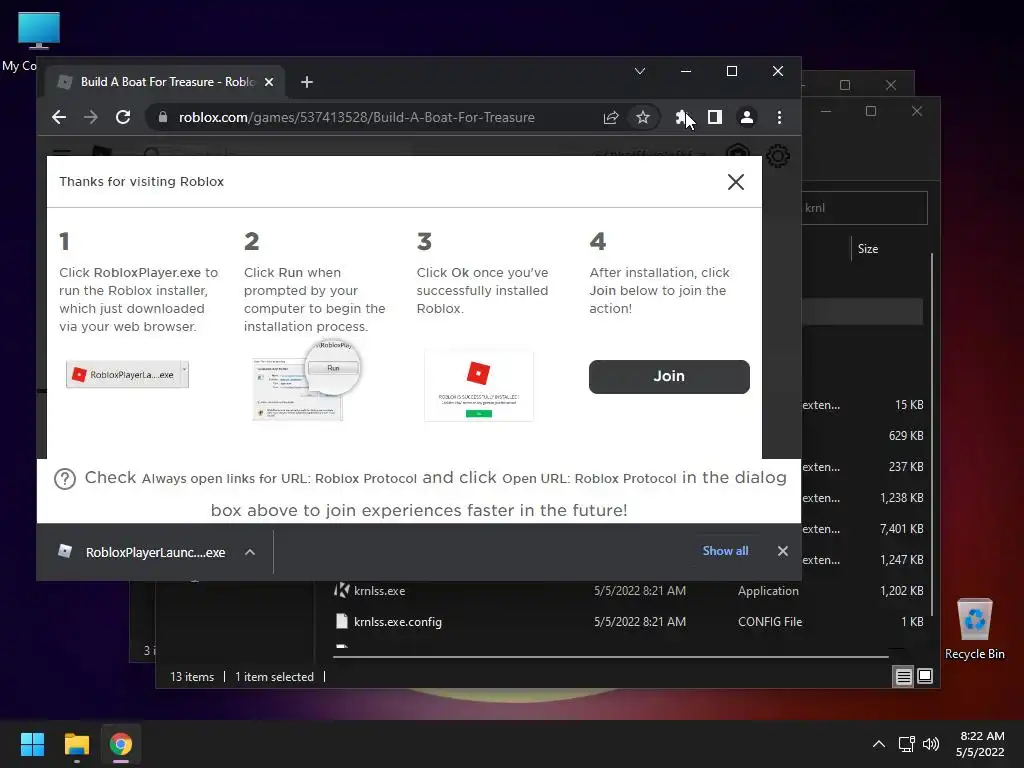This screenshot has height=768, width=1024.
Task: Switch Explorer to large icons view
Action: 925,677
